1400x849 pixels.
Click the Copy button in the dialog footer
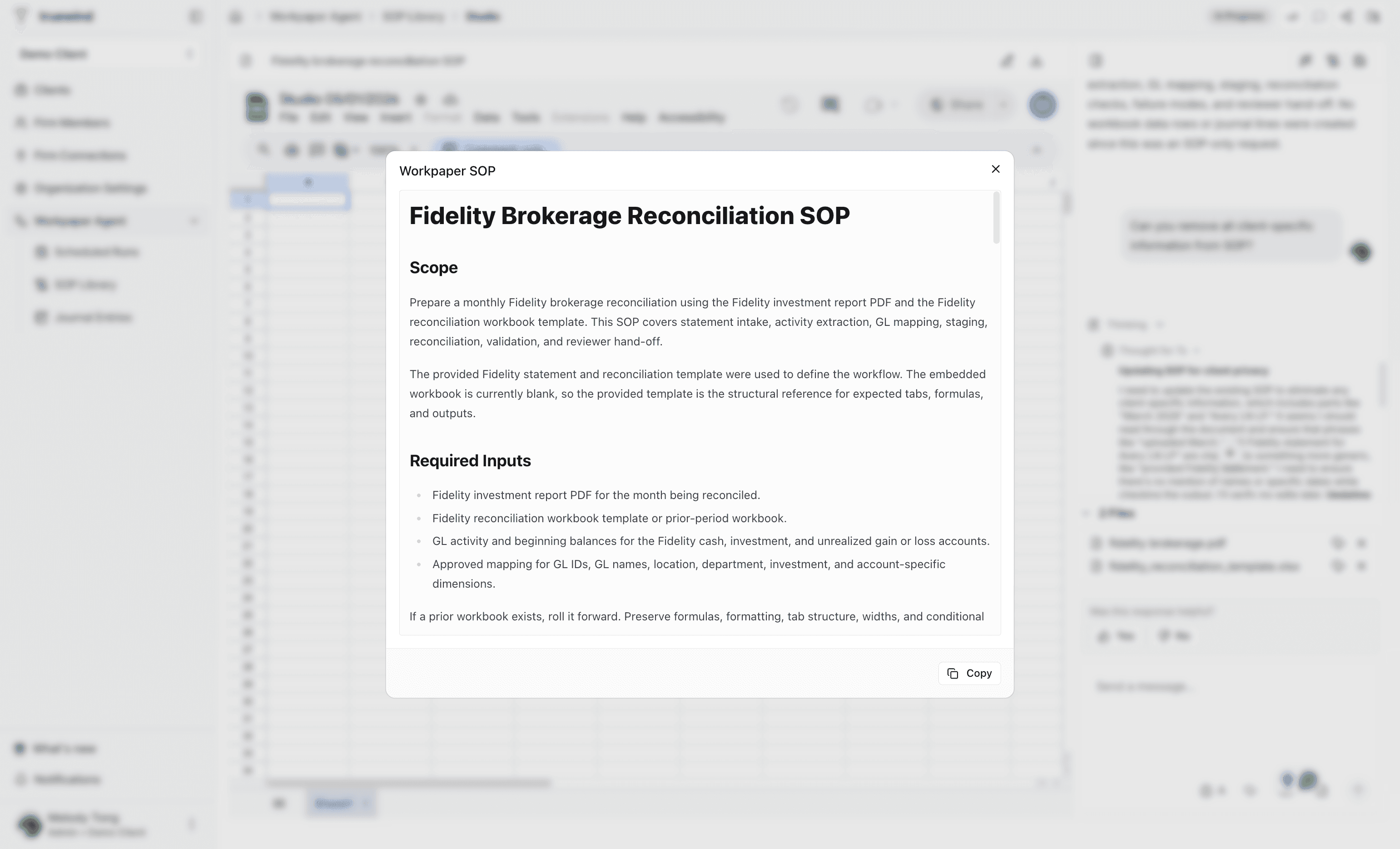click(x=969, y=673)
